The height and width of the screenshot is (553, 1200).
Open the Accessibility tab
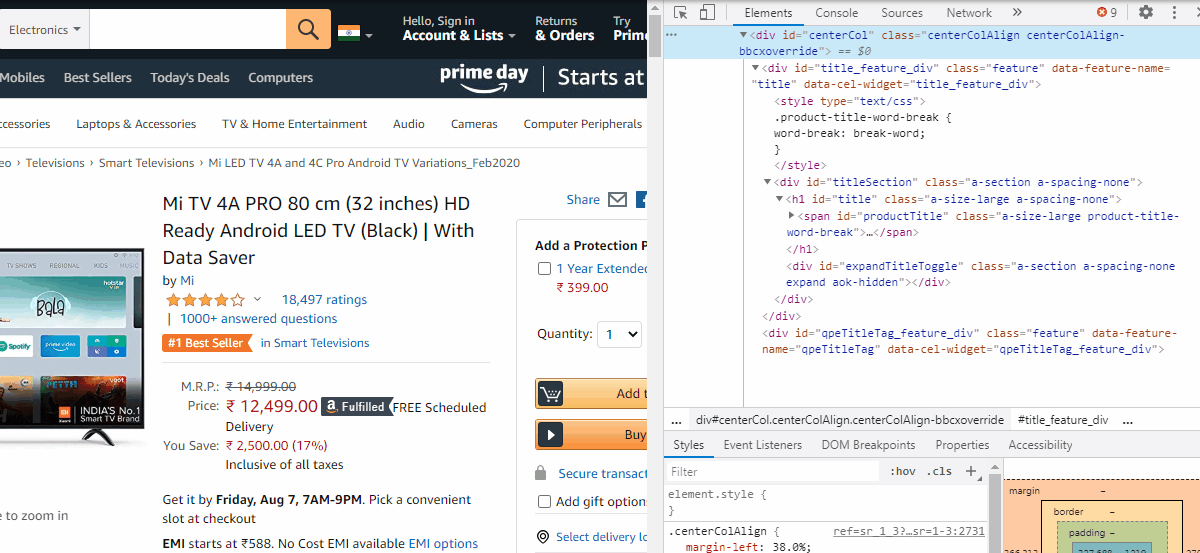(1040, 445)
